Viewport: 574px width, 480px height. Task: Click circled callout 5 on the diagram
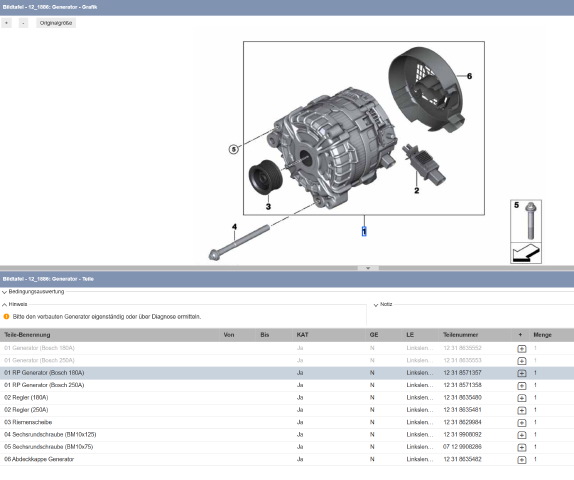click(x=234, y=149)
